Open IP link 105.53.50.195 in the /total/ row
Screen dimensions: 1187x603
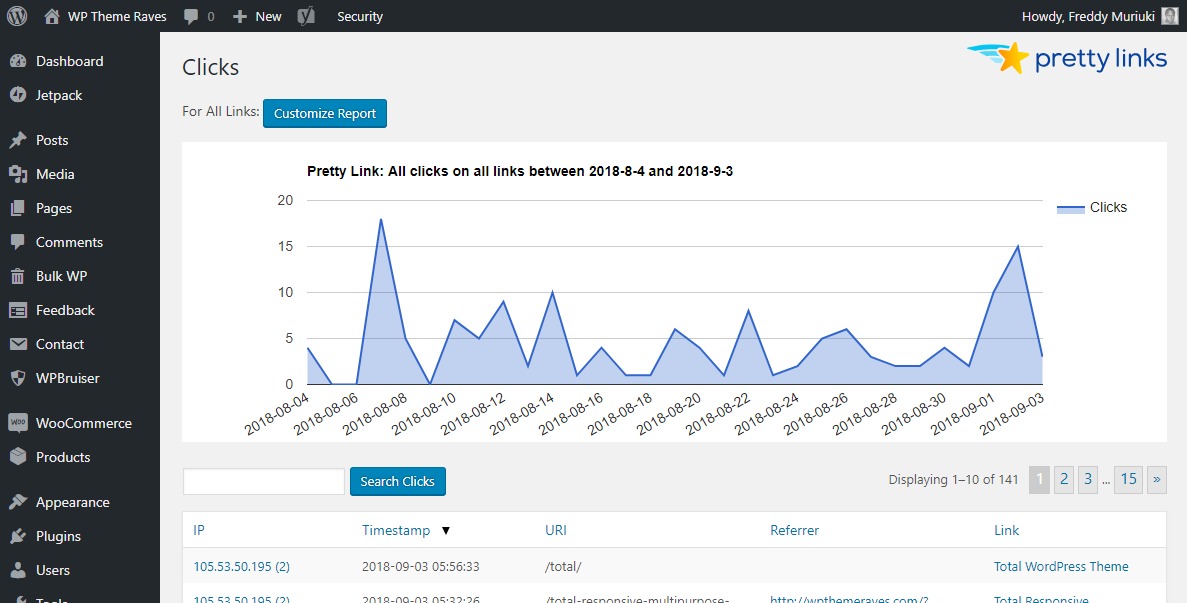coord(241,566)
